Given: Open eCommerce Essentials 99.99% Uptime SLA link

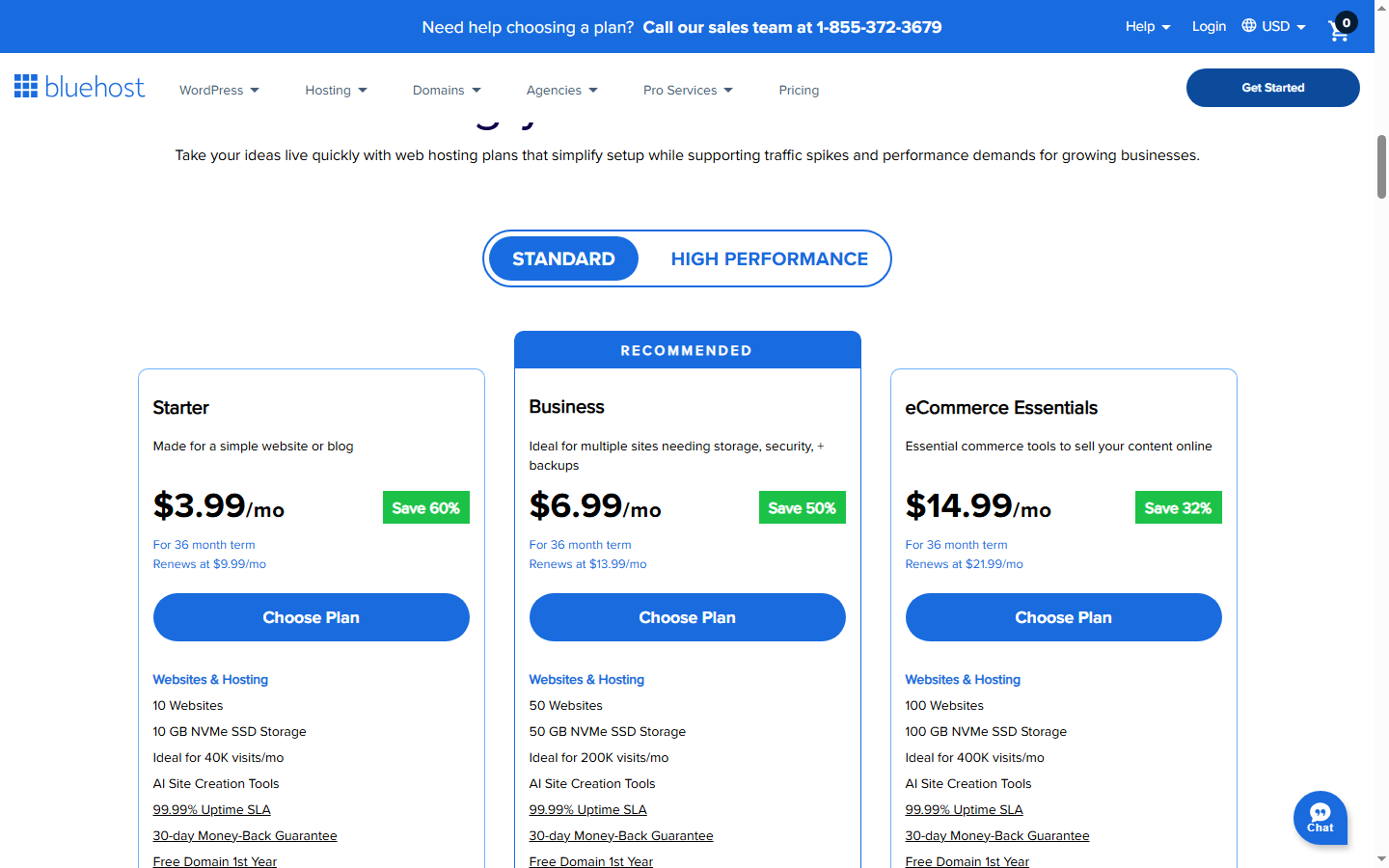Looking at the screenshot, I should pyautogui.click(x=964, y=810).
